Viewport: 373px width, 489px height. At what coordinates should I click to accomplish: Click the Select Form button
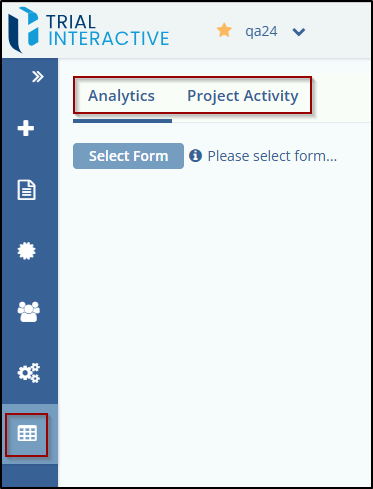128,156
